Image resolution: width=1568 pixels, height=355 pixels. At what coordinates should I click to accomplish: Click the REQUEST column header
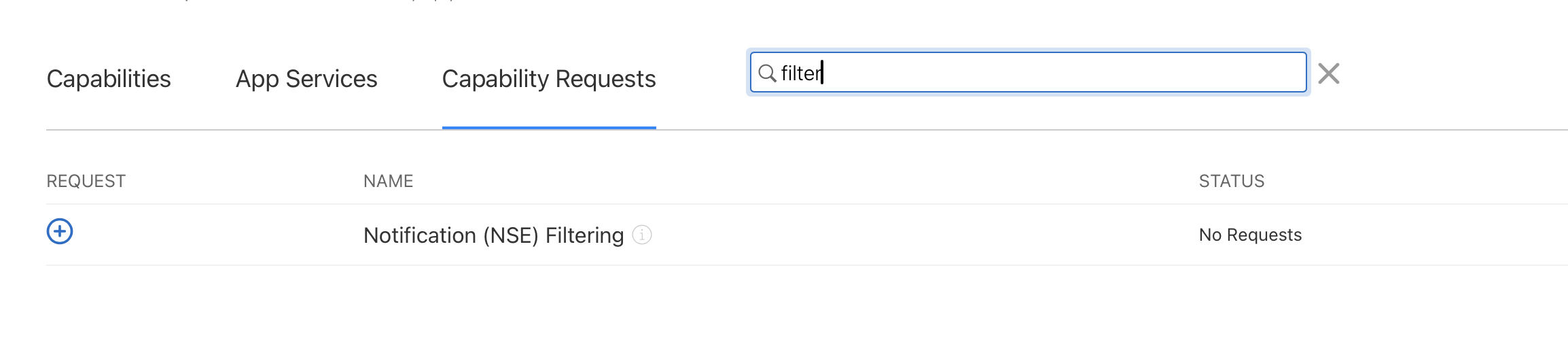(86, 181)
